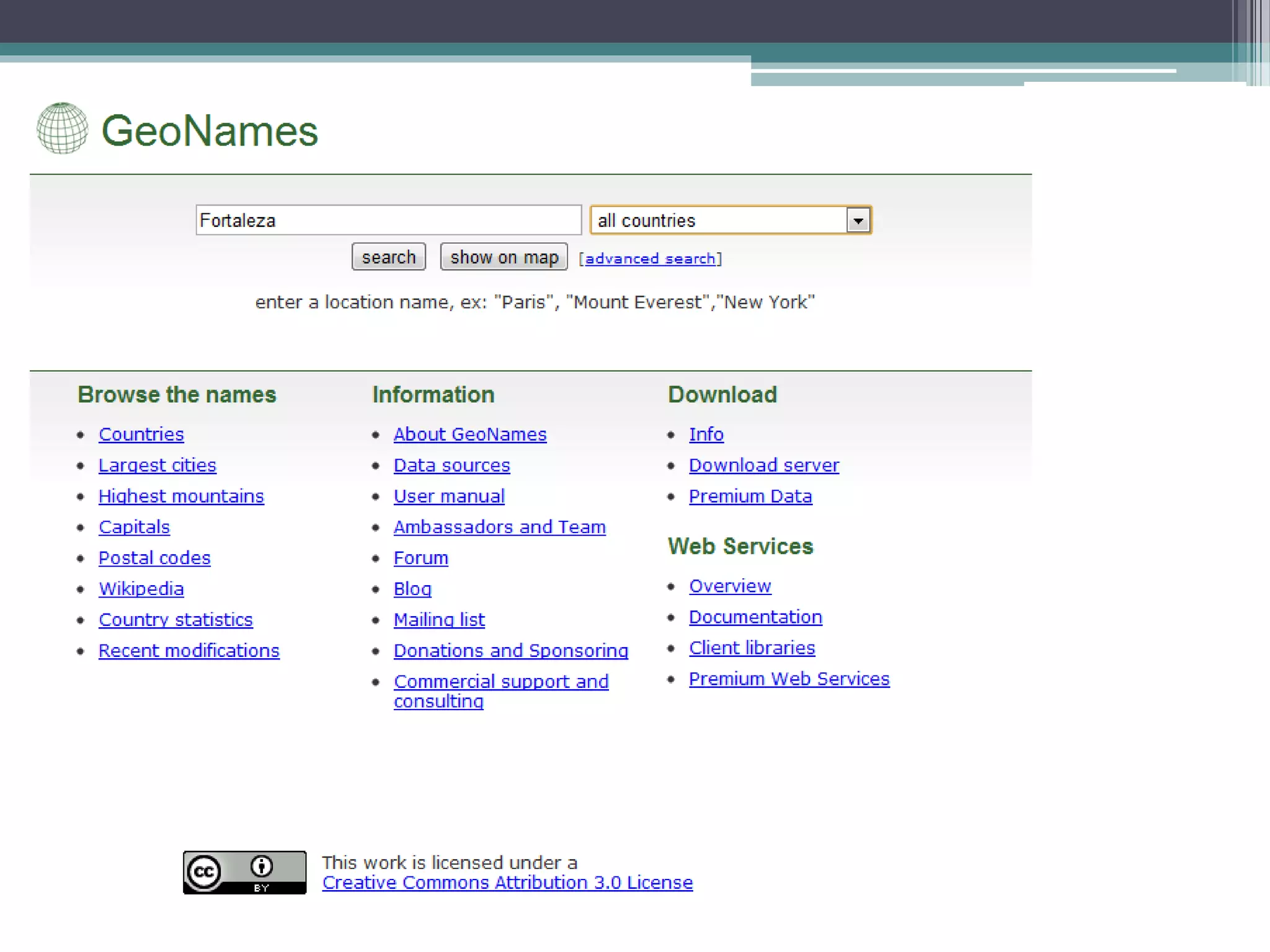Click the Creative Commons BY badge
This screenshot has width=1270, height=952.
pyautogui.click(x=244, y=872)
